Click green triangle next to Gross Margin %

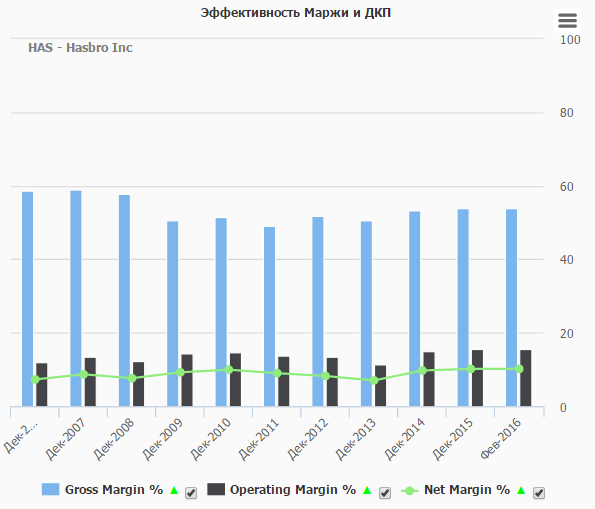pos(174,490)
